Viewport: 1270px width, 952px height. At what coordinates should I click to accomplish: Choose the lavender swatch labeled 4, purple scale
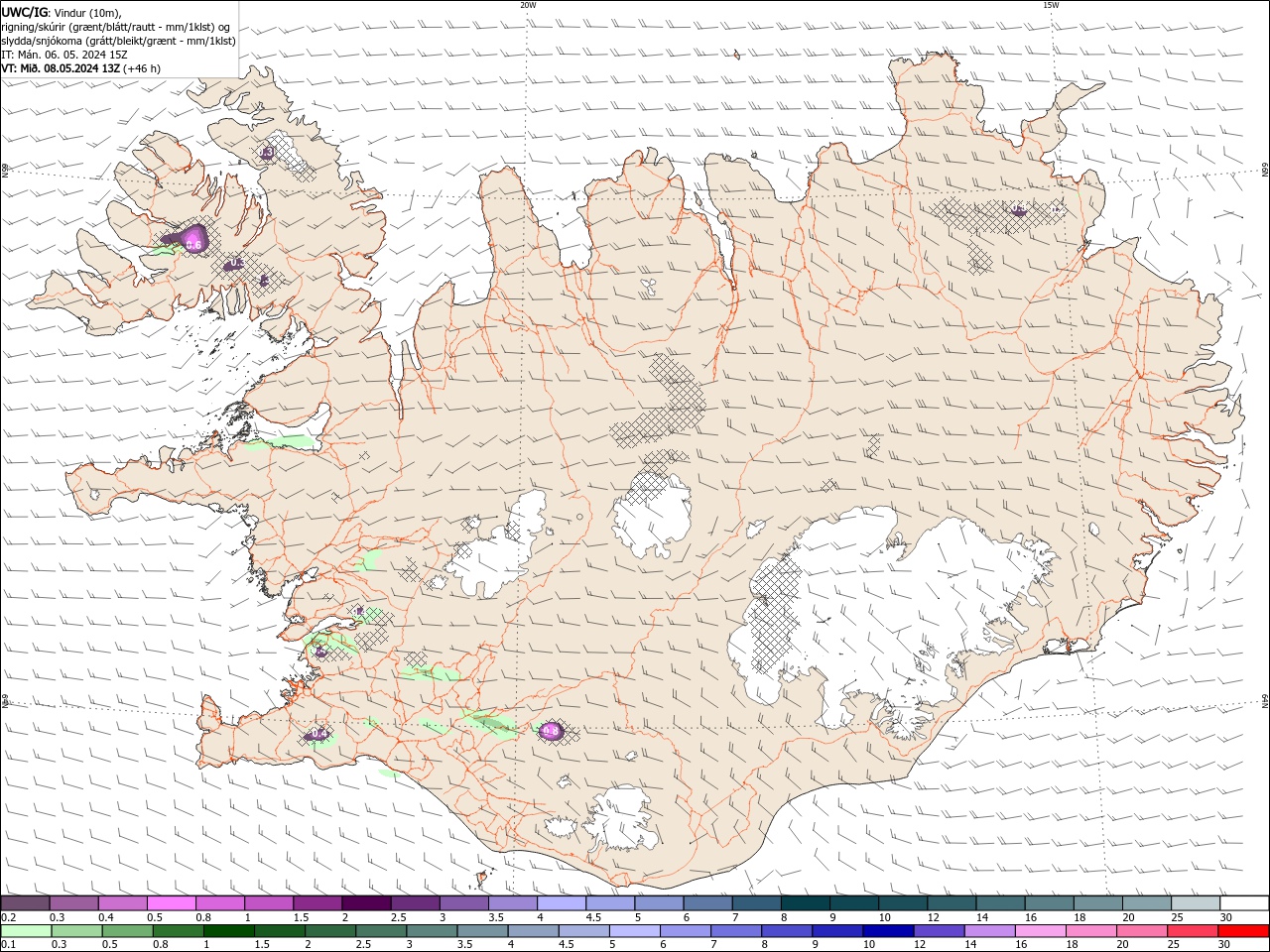[561, 903]
